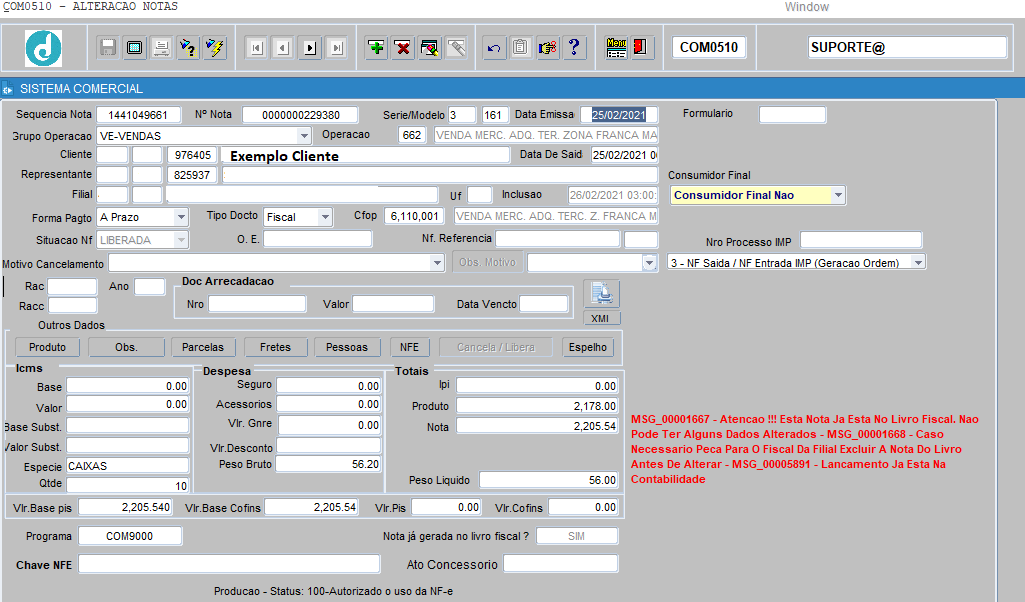Click the NFE button

[x=409, y=347]
